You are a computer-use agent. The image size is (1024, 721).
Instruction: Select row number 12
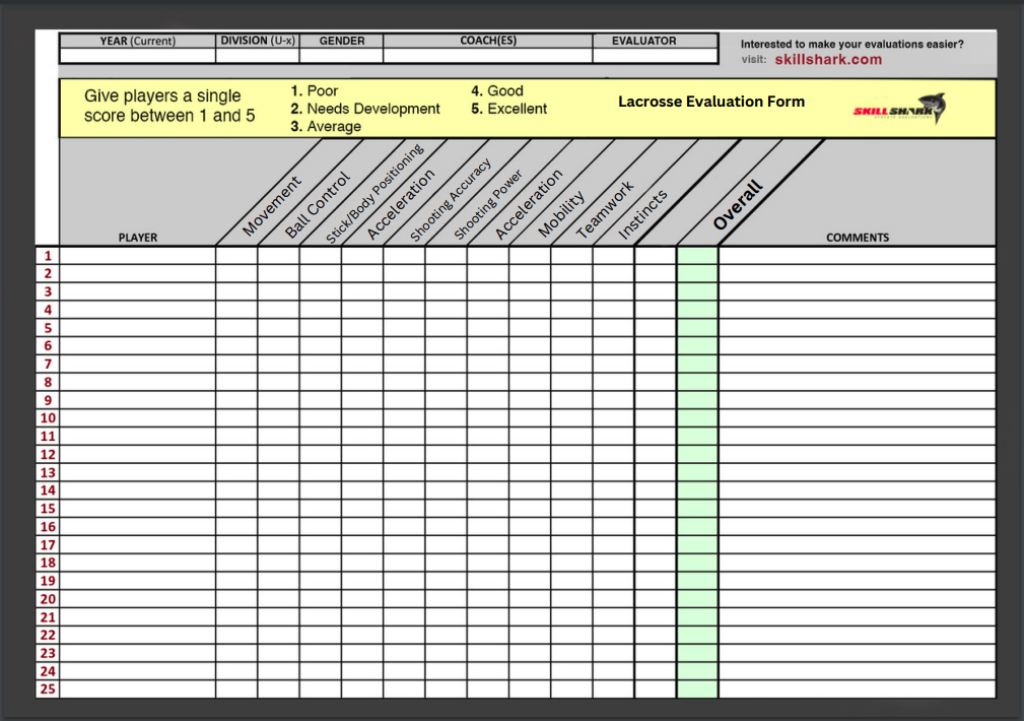point(47,454)
